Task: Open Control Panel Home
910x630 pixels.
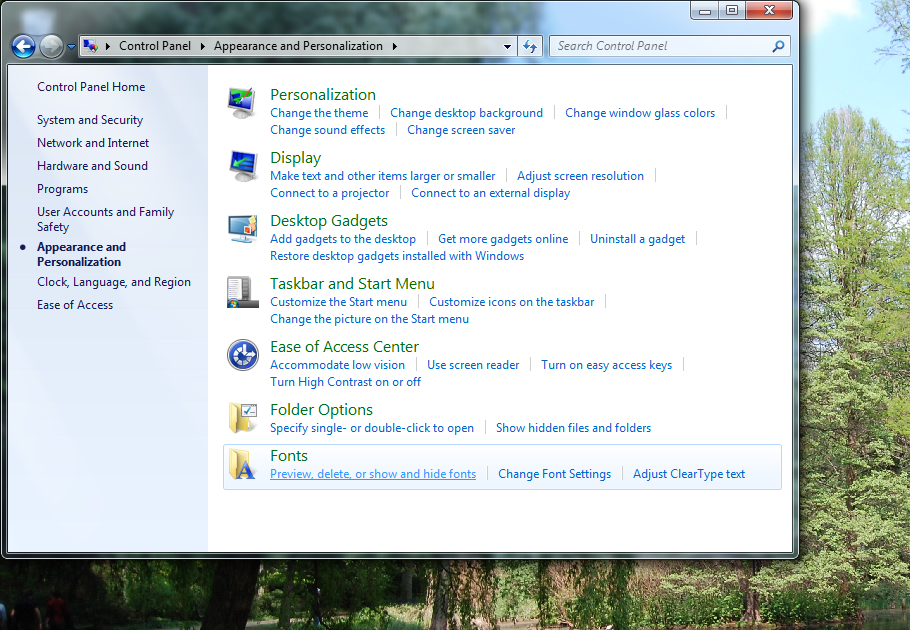Action: pyautogui.click(x=91, y=87)
